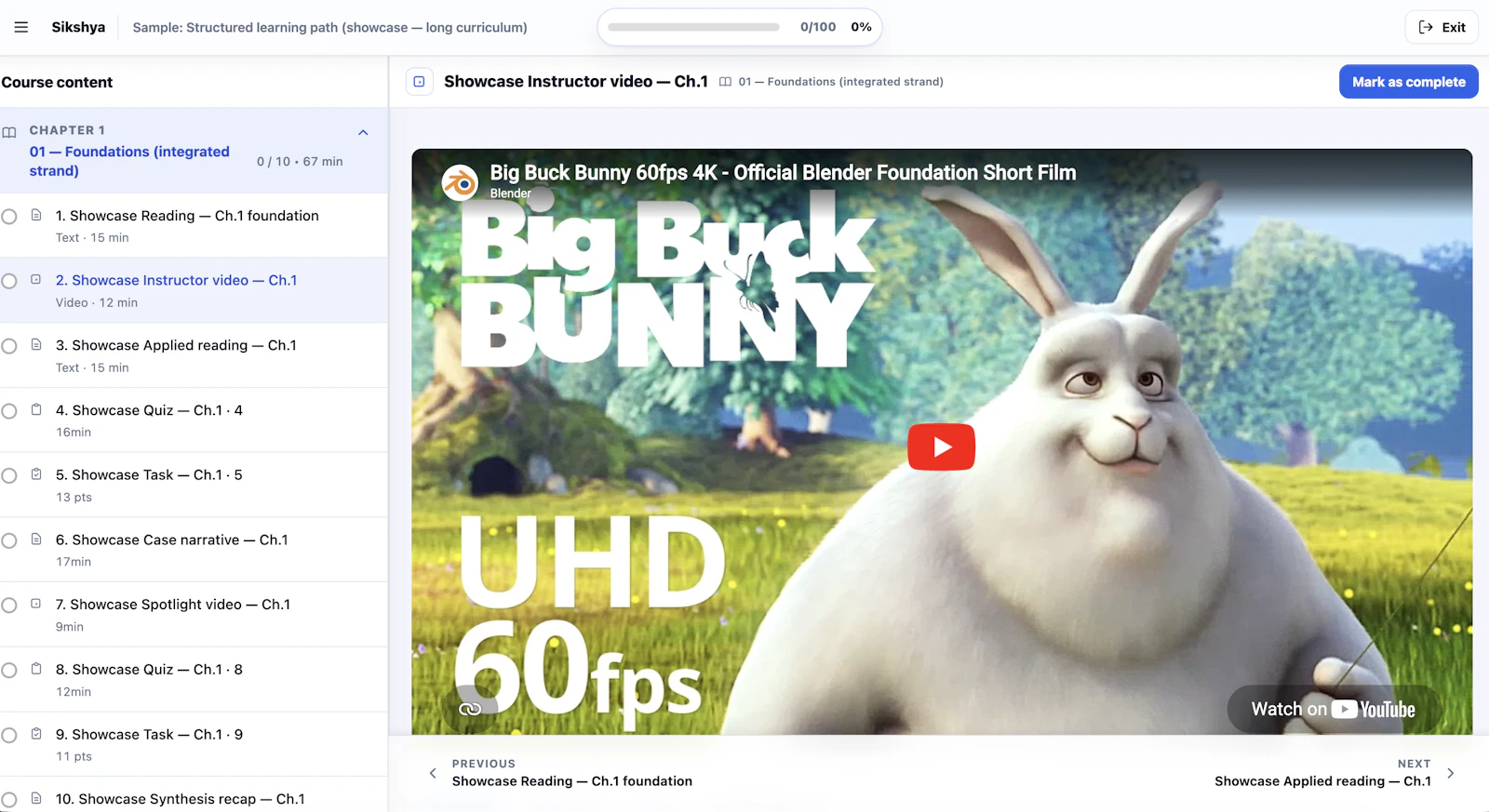Image resolution: width=1489 pixels, height=812 pixels.
Task: Click the next lesson arrow icon
Action: pos(1450,773)
